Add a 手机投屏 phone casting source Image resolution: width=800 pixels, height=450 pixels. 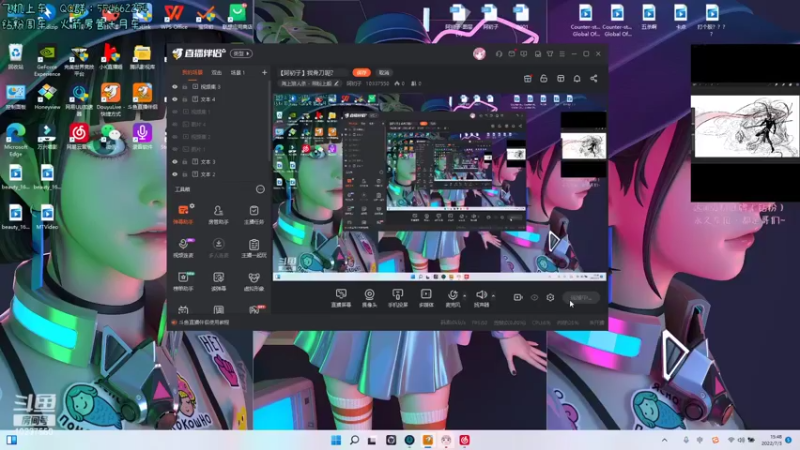[397, 298]
